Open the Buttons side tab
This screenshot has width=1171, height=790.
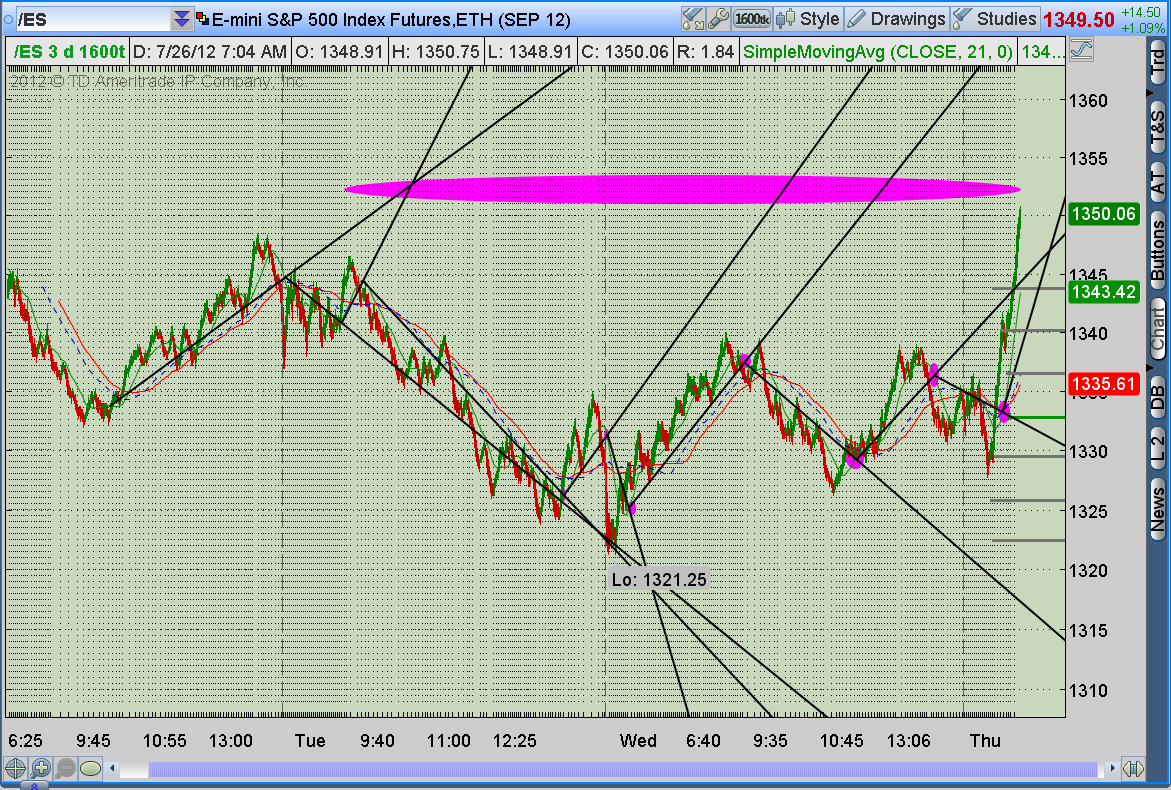click(1157, 251)
